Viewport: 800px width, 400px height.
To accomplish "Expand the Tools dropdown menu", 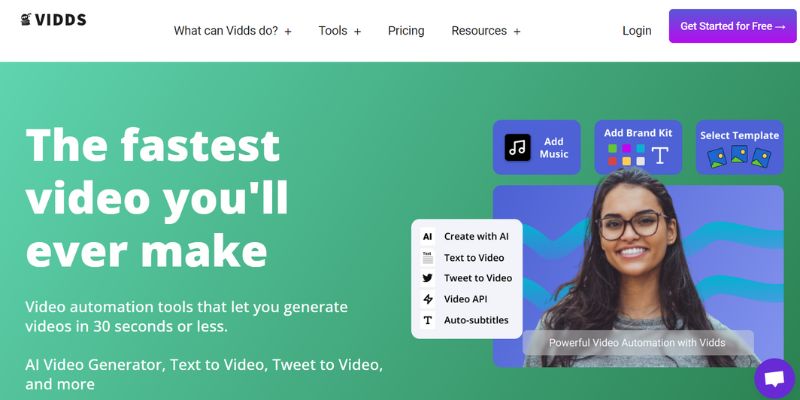I will [x=340, y=31].
